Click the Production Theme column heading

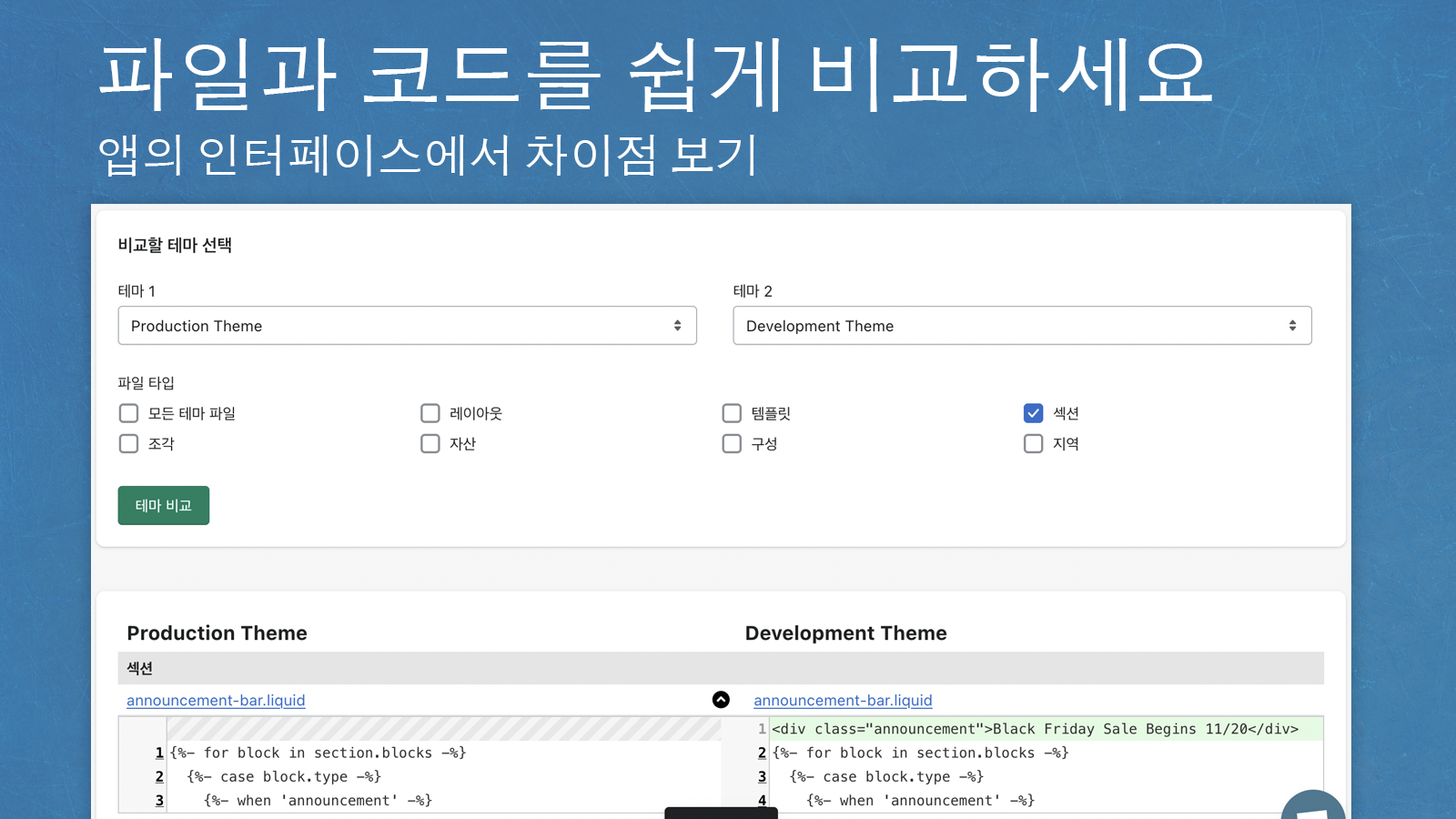tap(217, 633)
